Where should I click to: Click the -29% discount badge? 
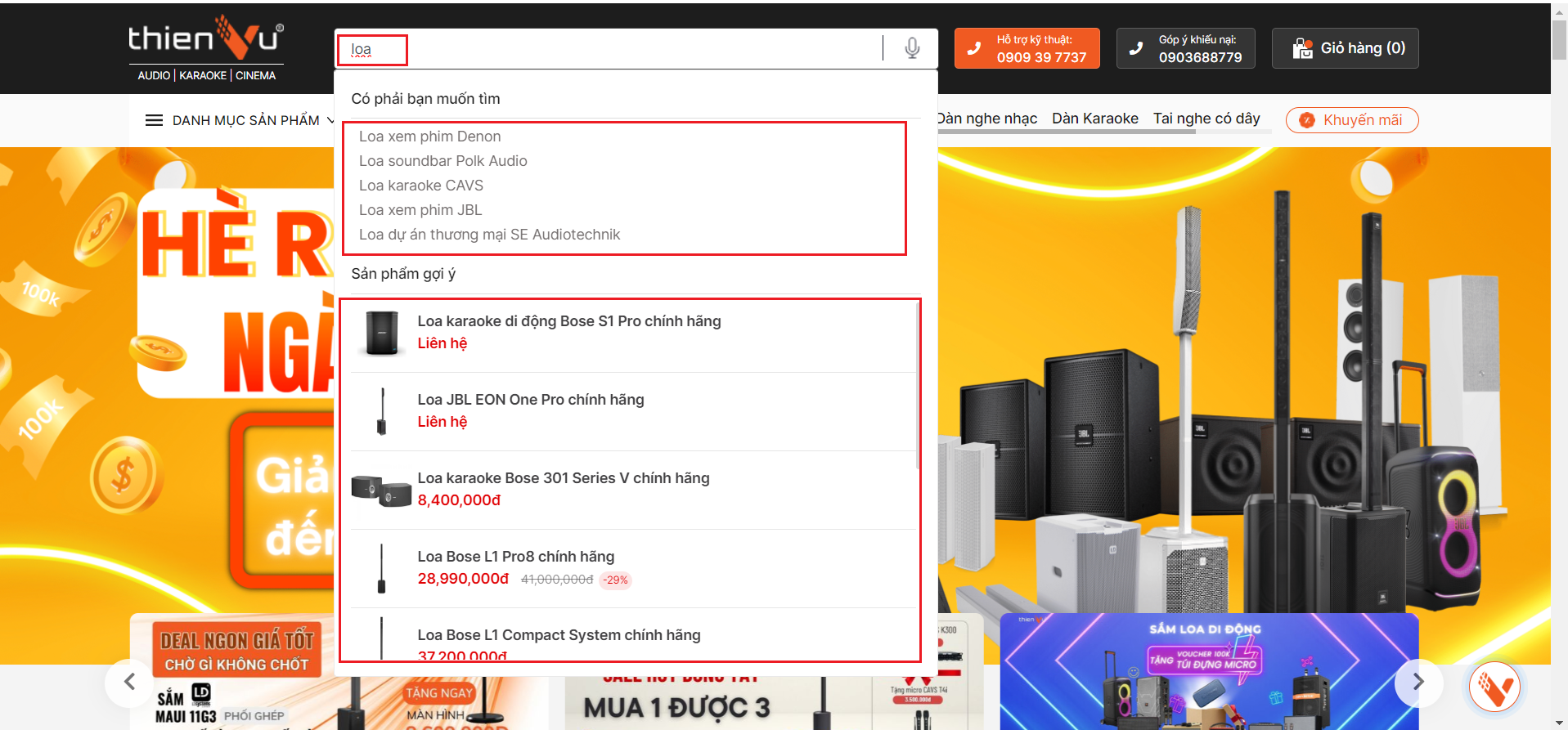(616, 580)
